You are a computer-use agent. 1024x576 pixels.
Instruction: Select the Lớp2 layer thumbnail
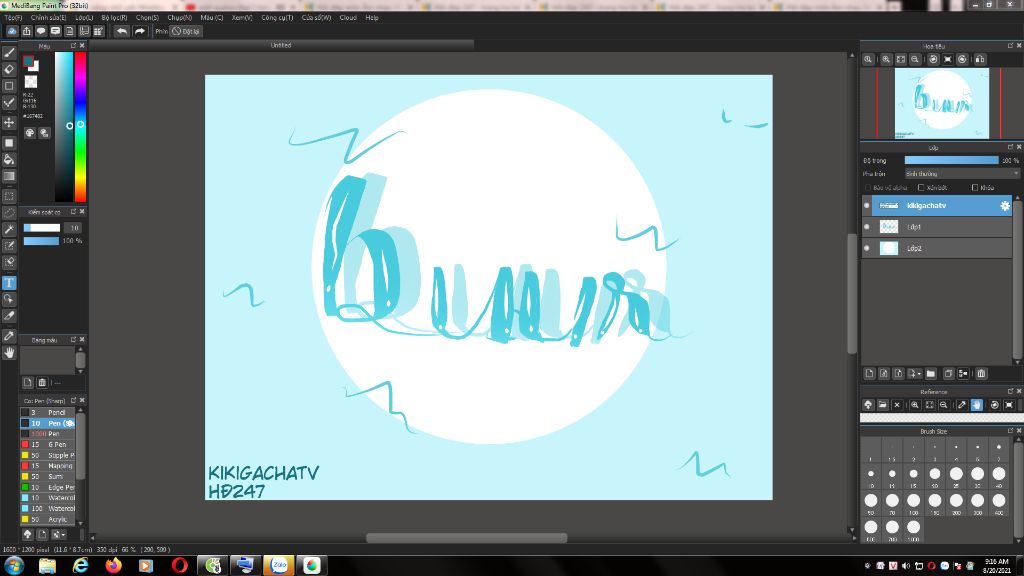[x=888, y=248]
